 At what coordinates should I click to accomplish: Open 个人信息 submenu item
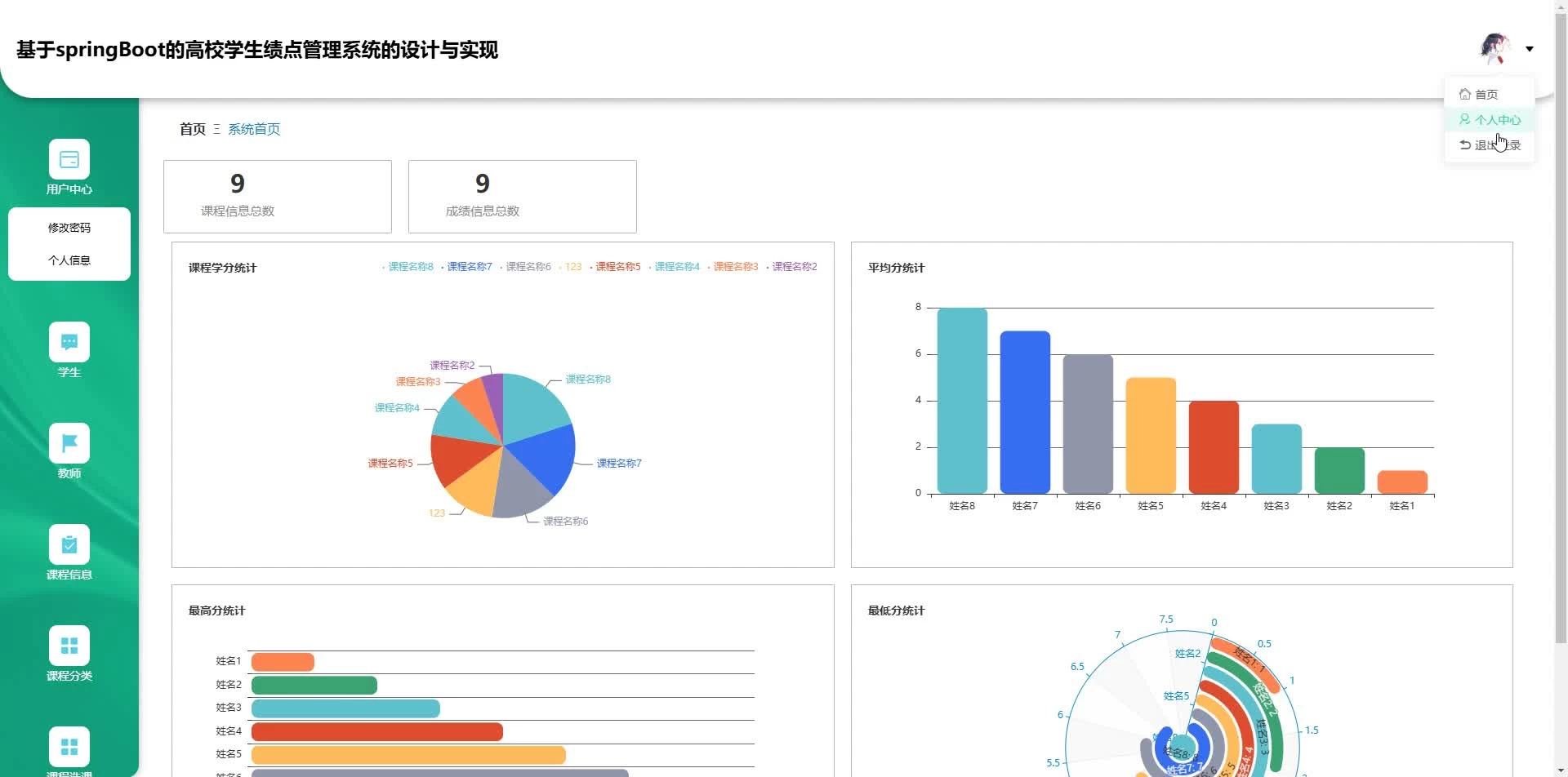69,260
